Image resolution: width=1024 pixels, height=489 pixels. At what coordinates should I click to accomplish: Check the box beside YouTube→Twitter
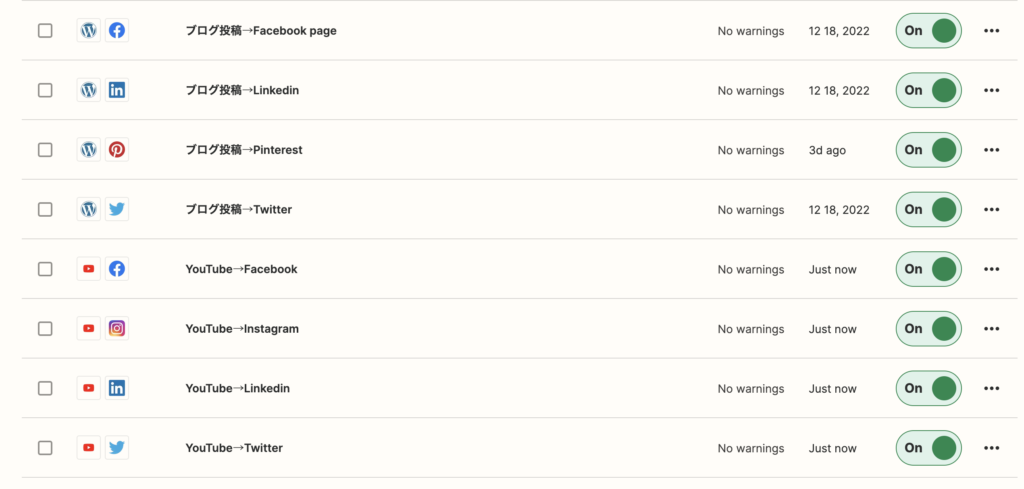(45, 448)
